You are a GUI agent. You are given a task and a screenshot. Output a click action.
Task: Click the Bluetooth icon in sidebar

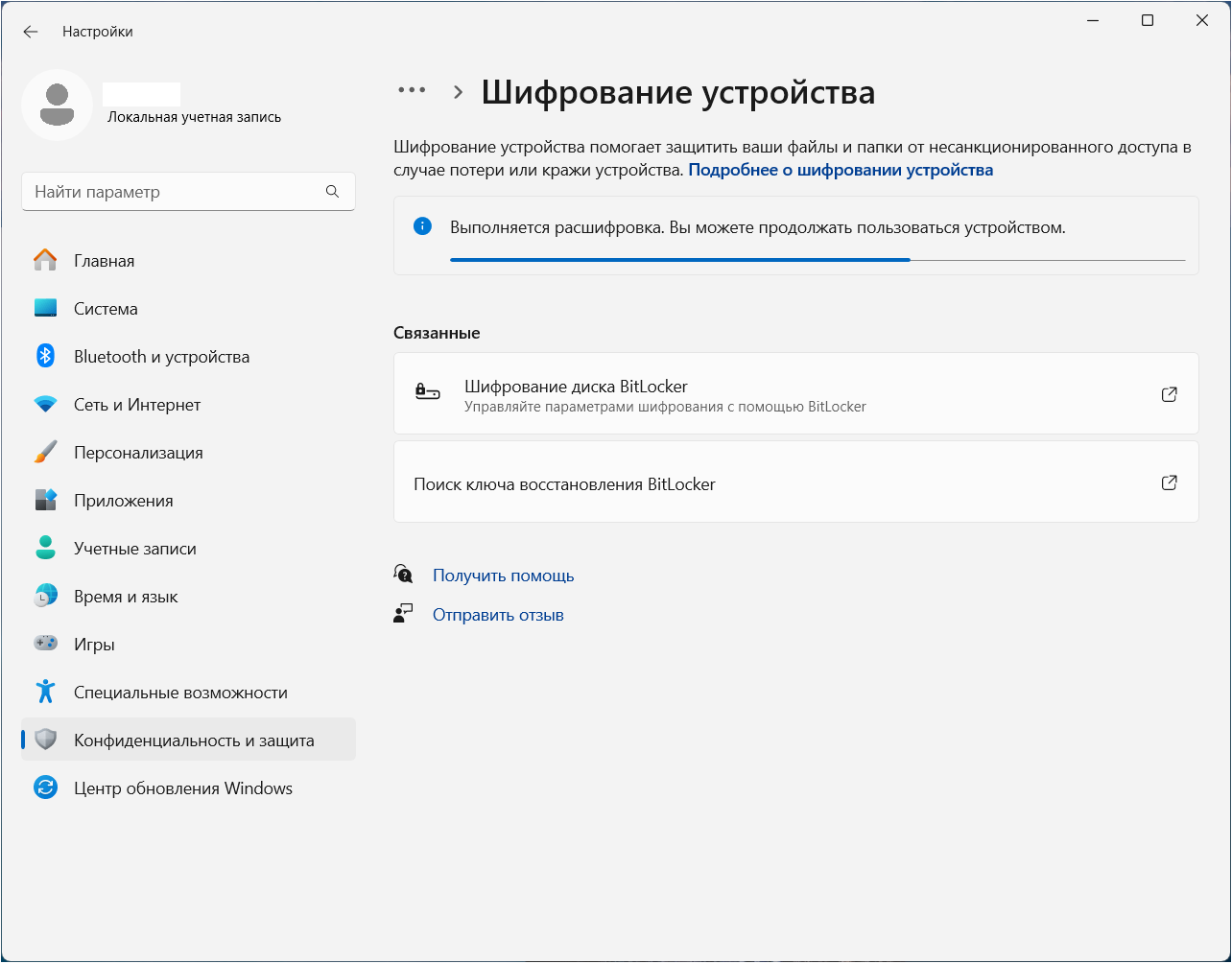(45, 356)
